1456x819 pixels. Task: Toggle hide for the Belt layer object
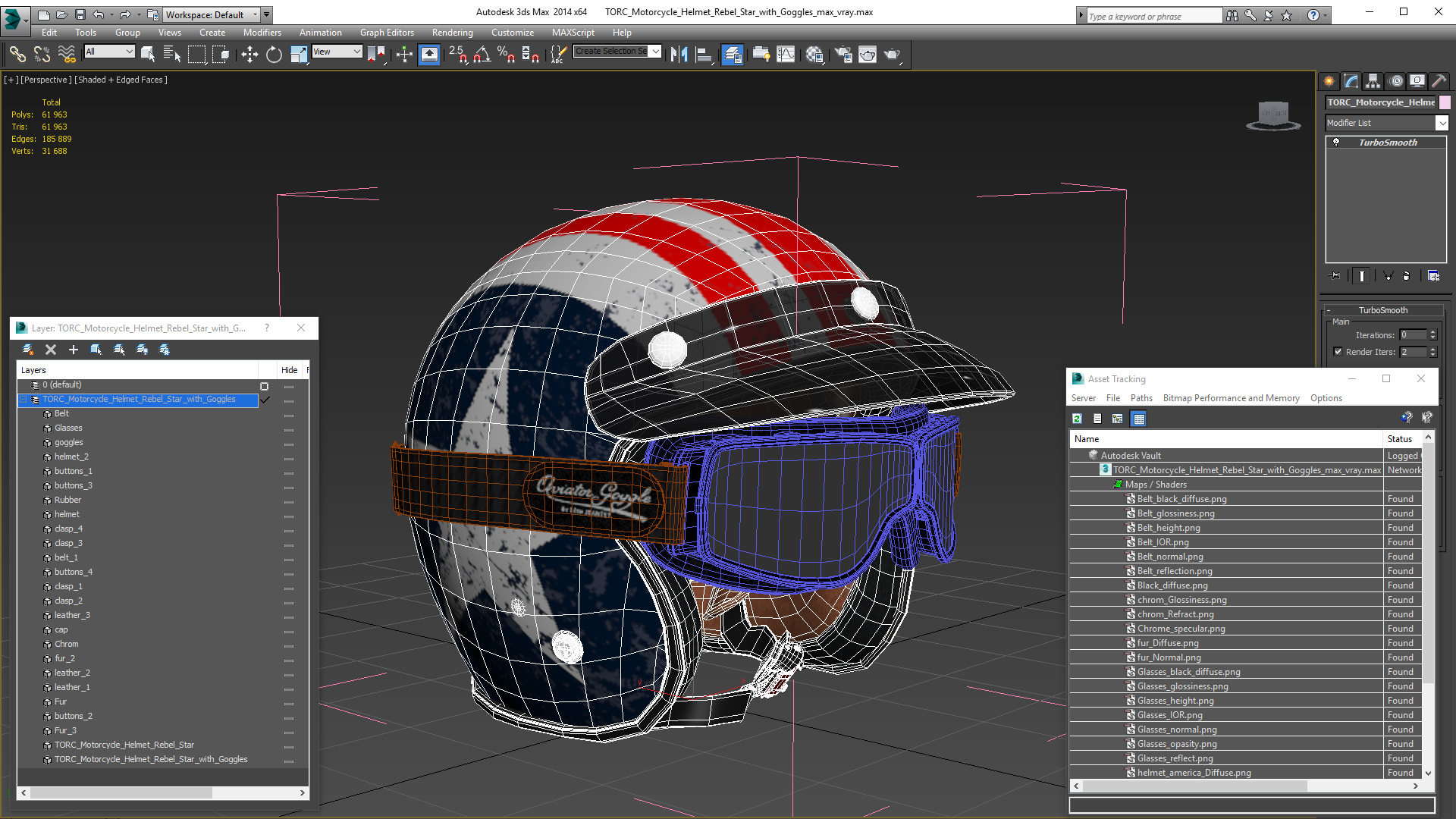pyautogui.click(x=289, y=415)
